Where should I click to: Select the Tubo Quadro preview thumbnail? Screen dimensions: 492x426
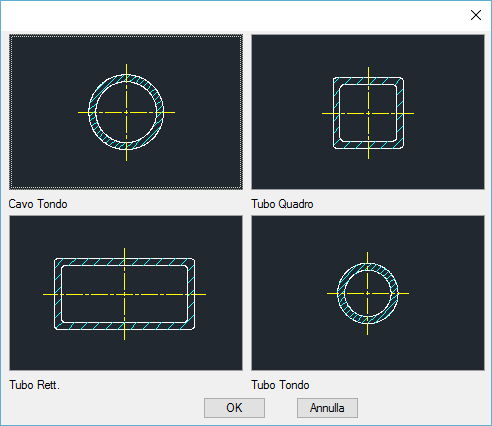(368, 112)
